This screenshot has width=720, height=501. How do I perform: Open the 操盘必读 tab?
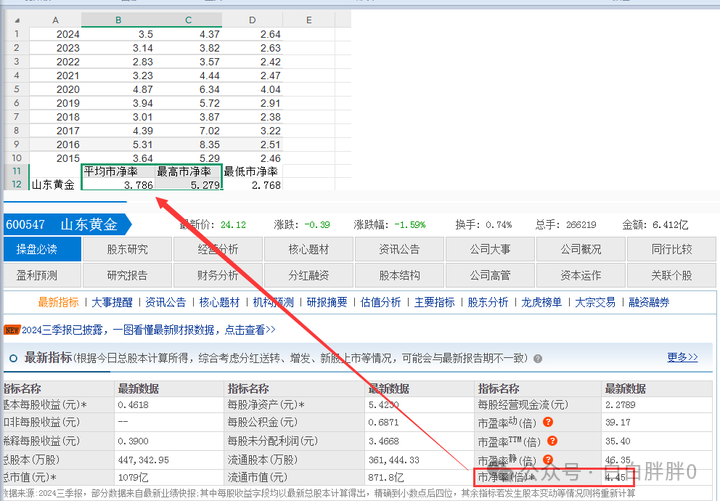[x=42, y=249]
